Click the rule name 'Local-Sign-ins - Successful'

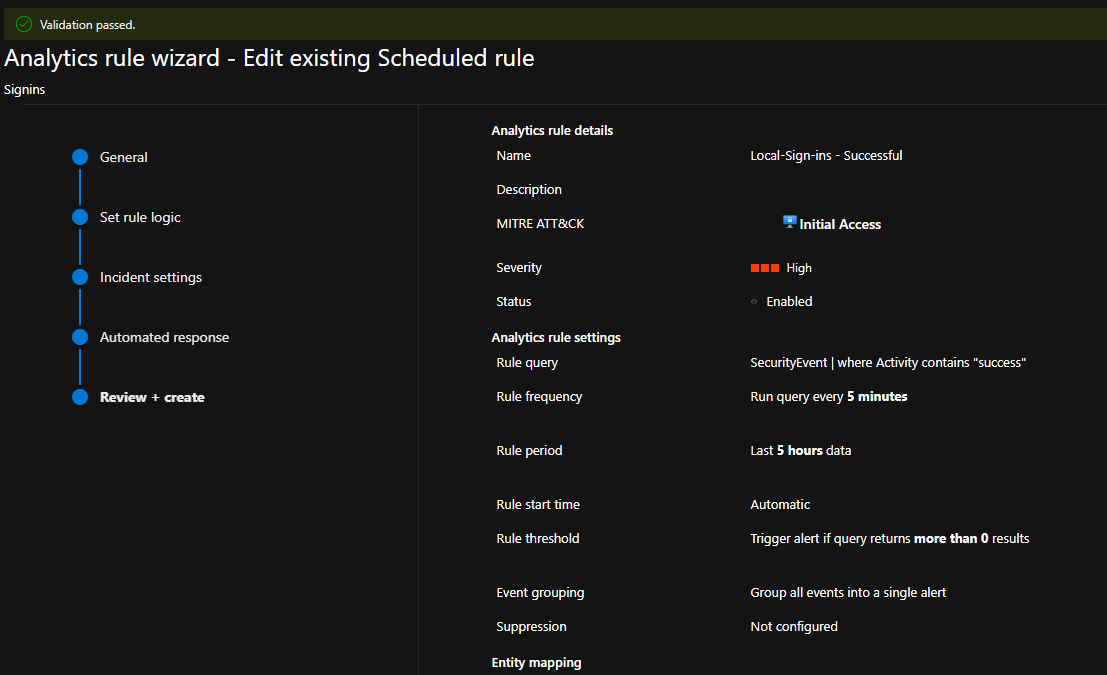[826, 155]
